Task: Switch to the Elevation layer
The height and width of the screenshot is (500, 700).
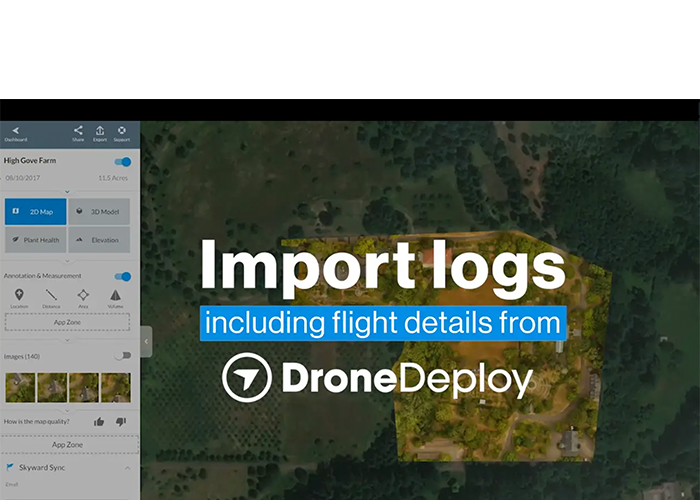Action: (99, 240)
